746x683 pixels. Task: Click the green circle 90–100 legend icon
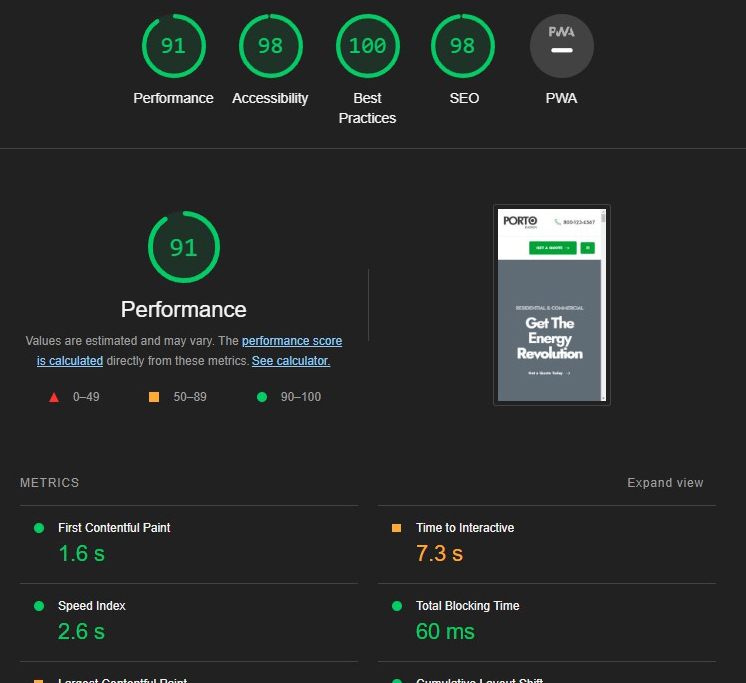262,397
